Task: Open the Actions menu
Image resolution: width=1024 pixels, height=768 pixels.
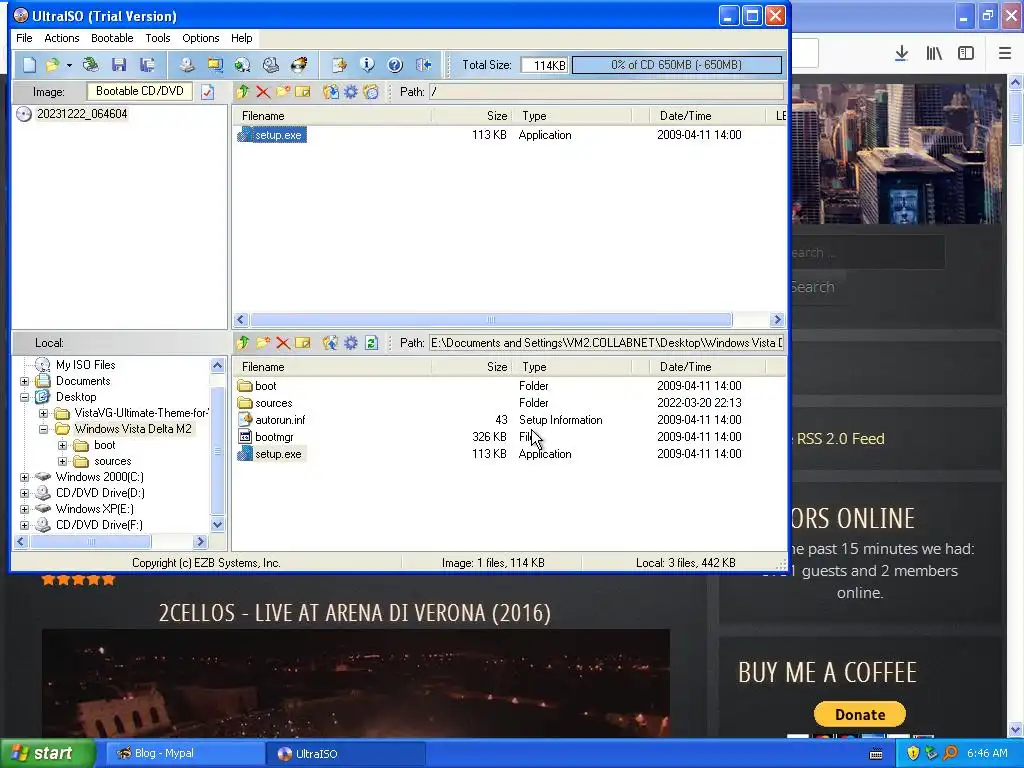Action: pos(62,38)
